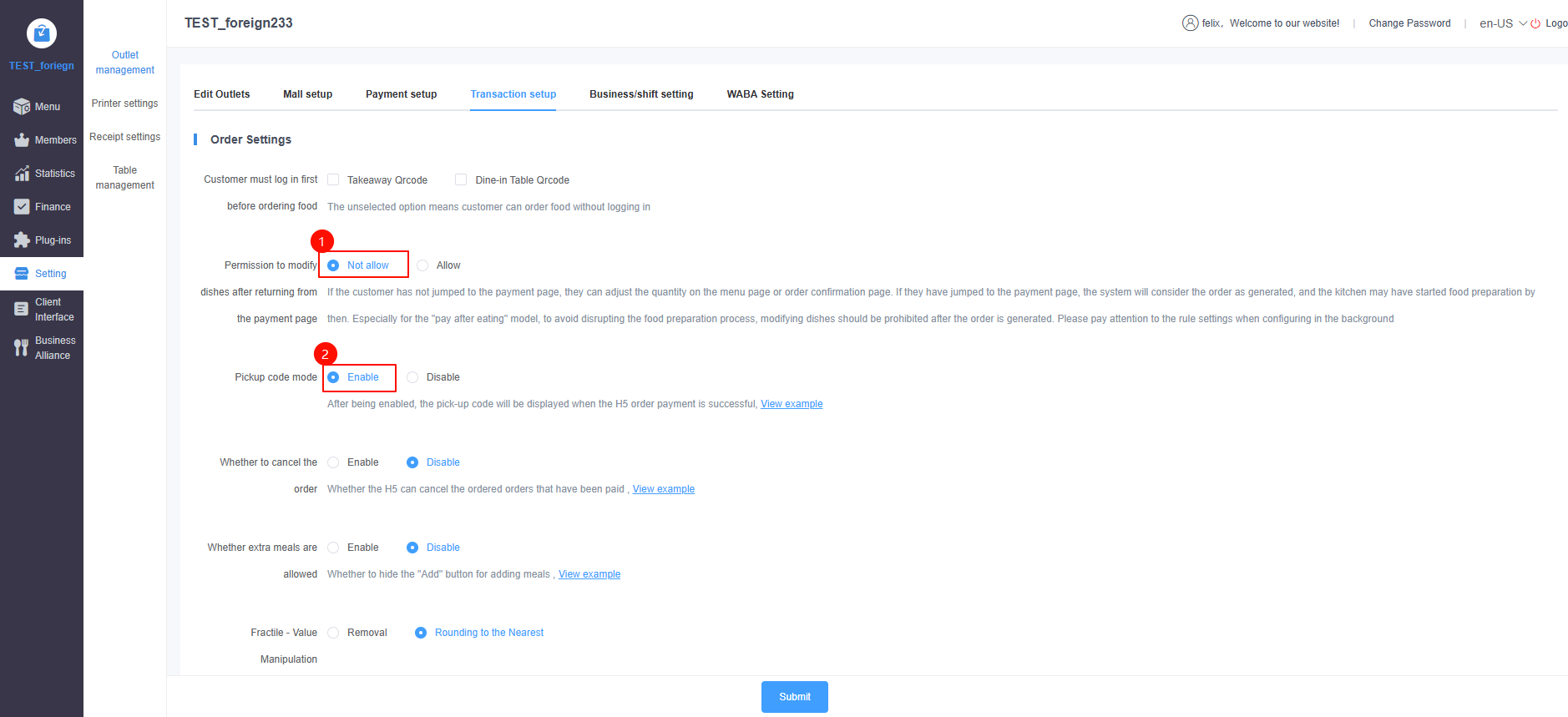Click the shop bag logo icon
Viewport: 1568px width, 717px height.
(42, 33)
